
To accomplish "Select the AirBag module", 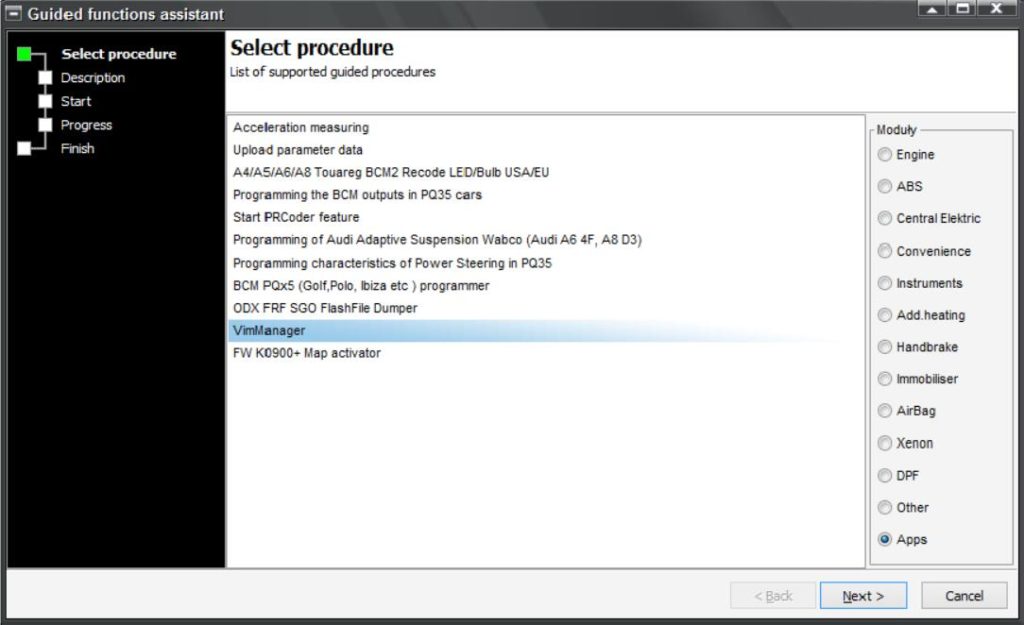I will pos(885,411).
